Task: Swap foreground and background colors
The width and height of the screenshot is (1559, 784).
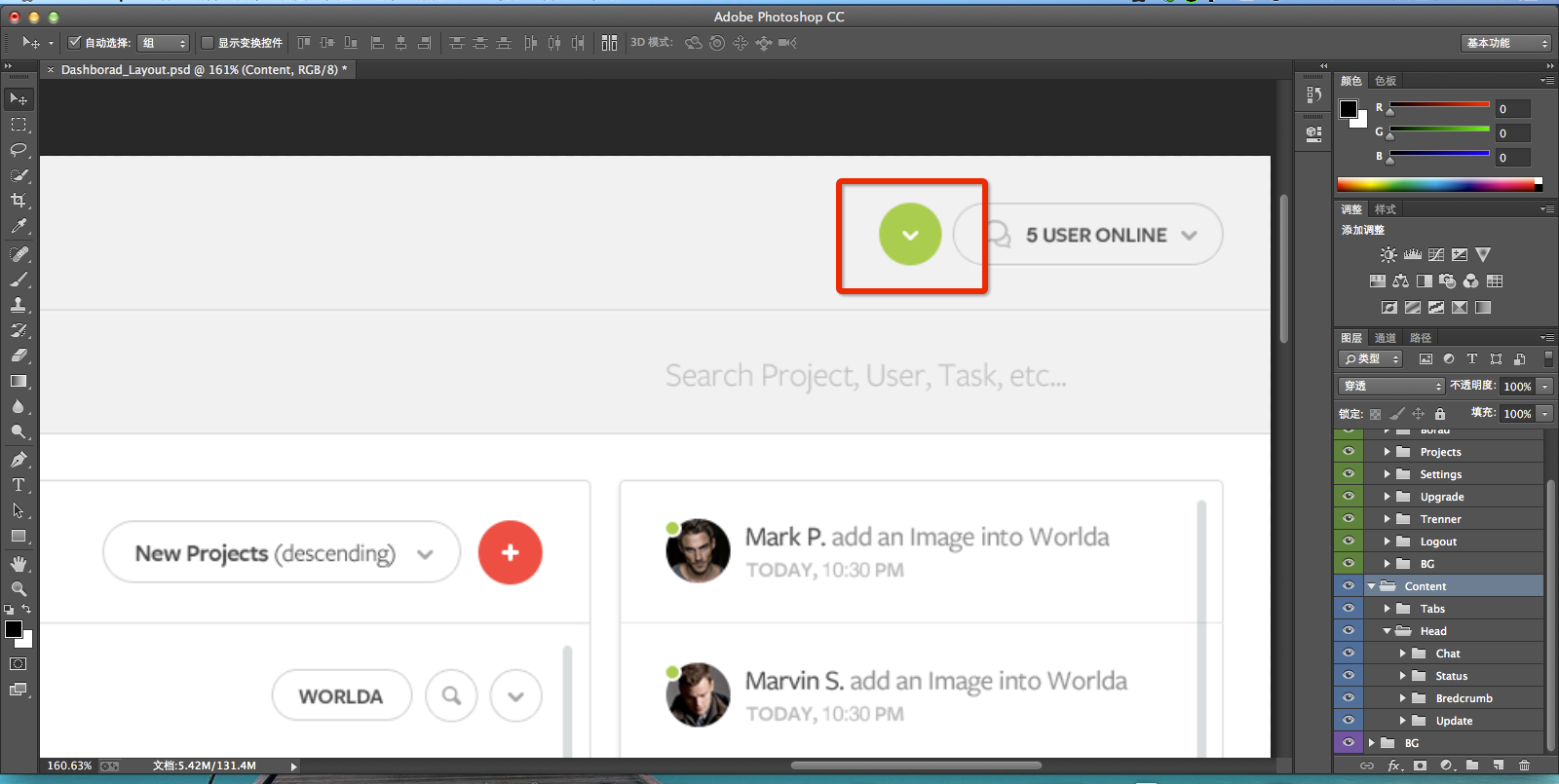Action: pyautogui.click(x=27, y=609)
